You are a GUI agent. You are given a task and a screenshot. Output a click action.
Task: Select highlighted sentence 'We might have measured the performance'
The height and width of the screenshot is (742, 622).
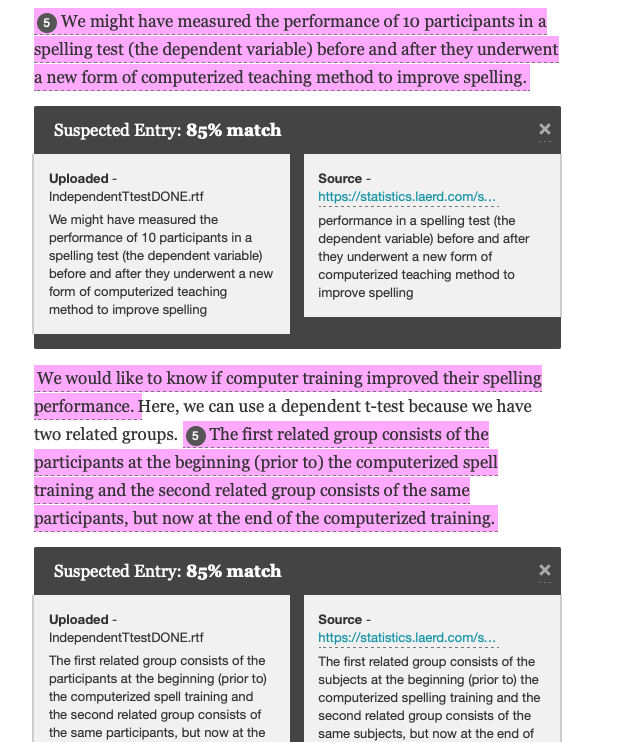pyautogui.click(x=295, y=49)
